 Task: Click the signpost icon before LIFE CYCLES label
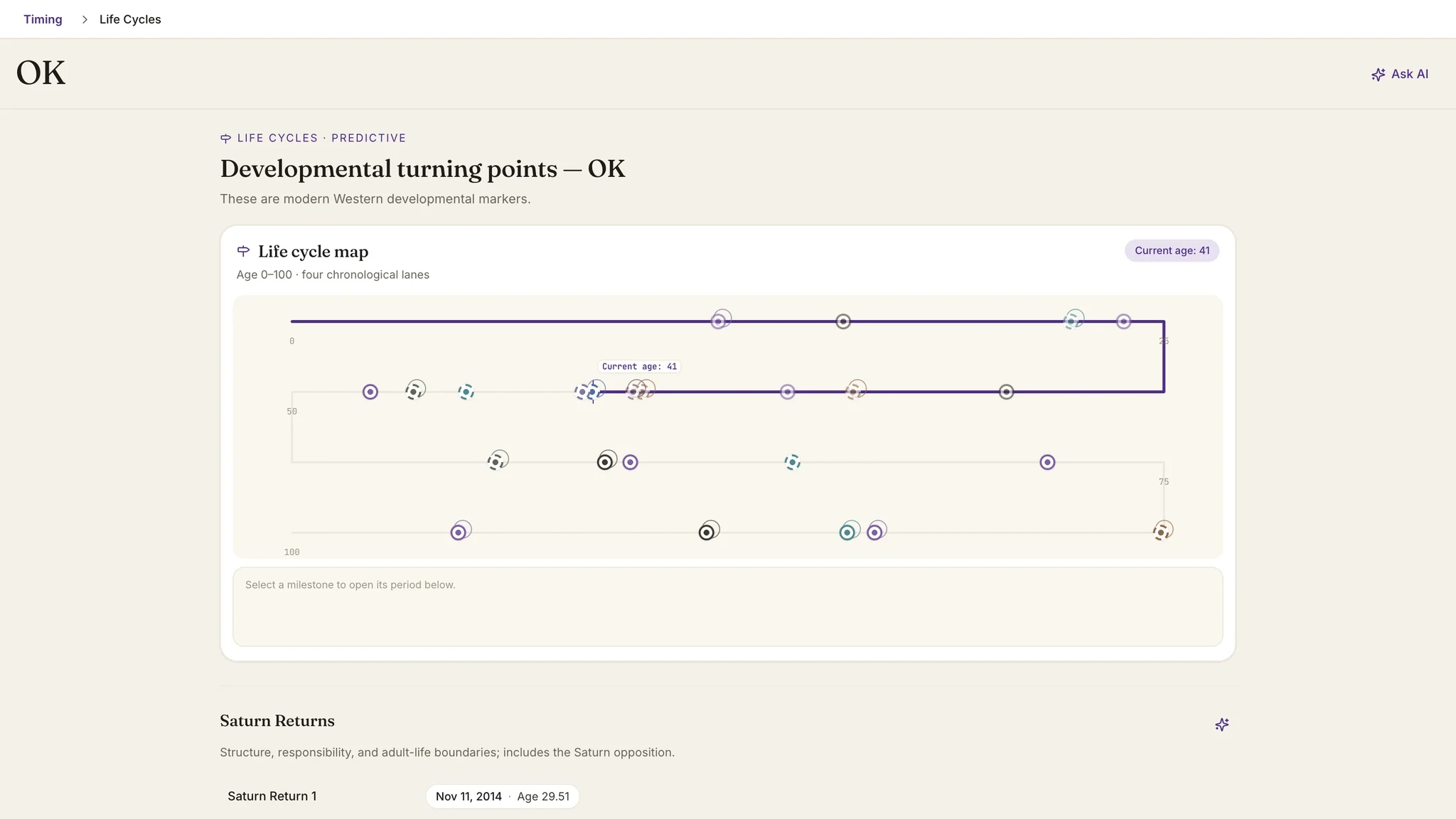pos(225,138)
